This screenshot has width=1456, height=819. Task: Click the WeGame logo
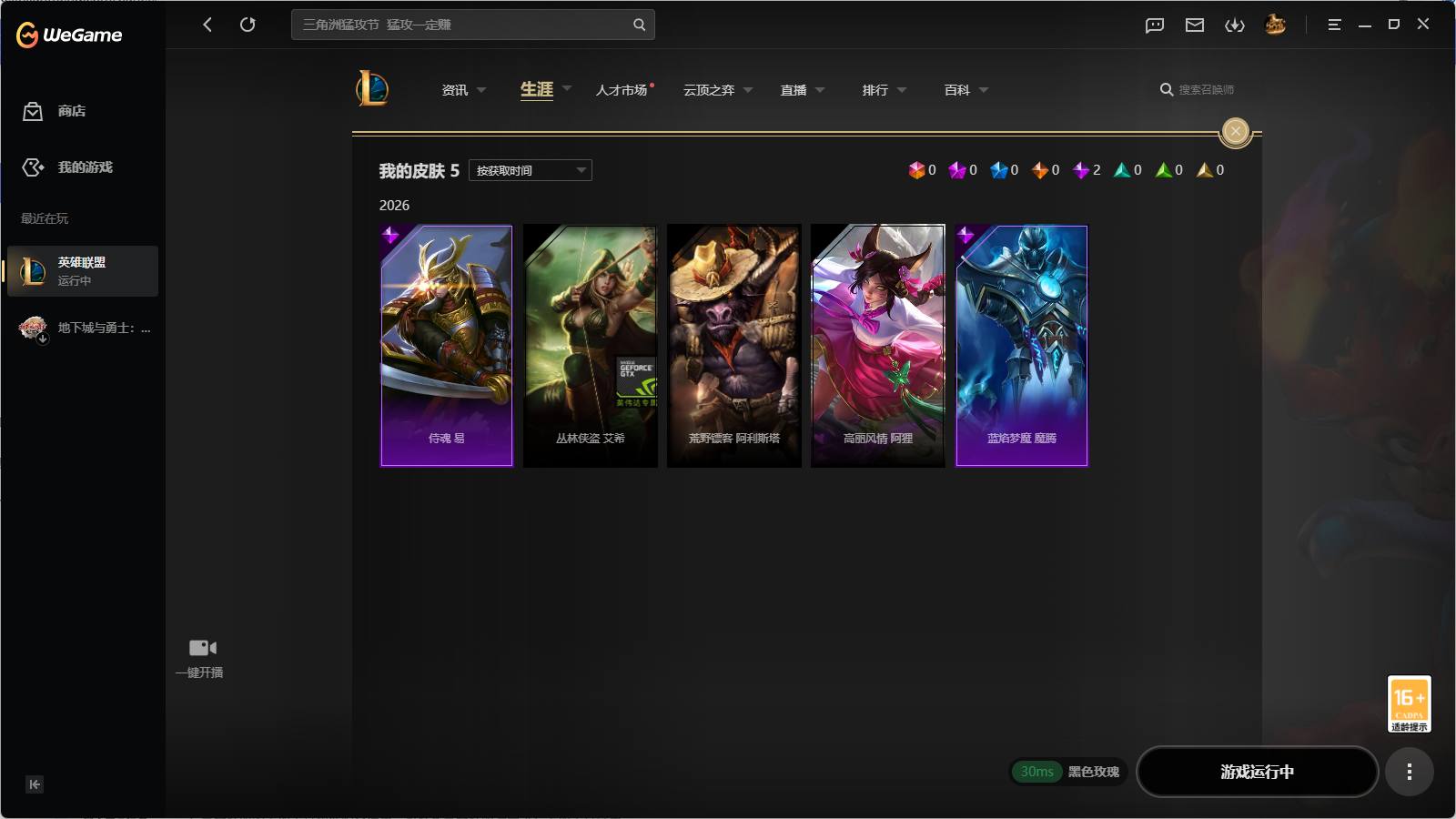pyautogui.click(x=69, y=35)
